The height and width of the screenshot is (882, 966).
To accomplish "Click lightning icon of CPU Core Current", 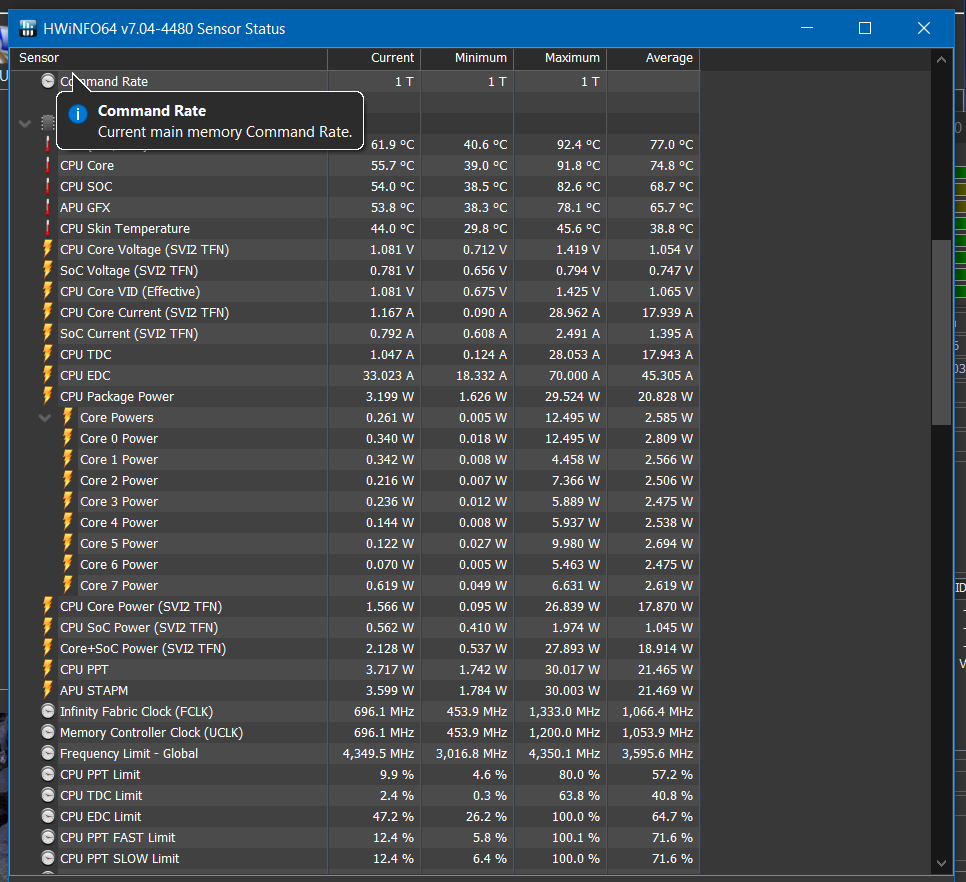I will [47, 312].
